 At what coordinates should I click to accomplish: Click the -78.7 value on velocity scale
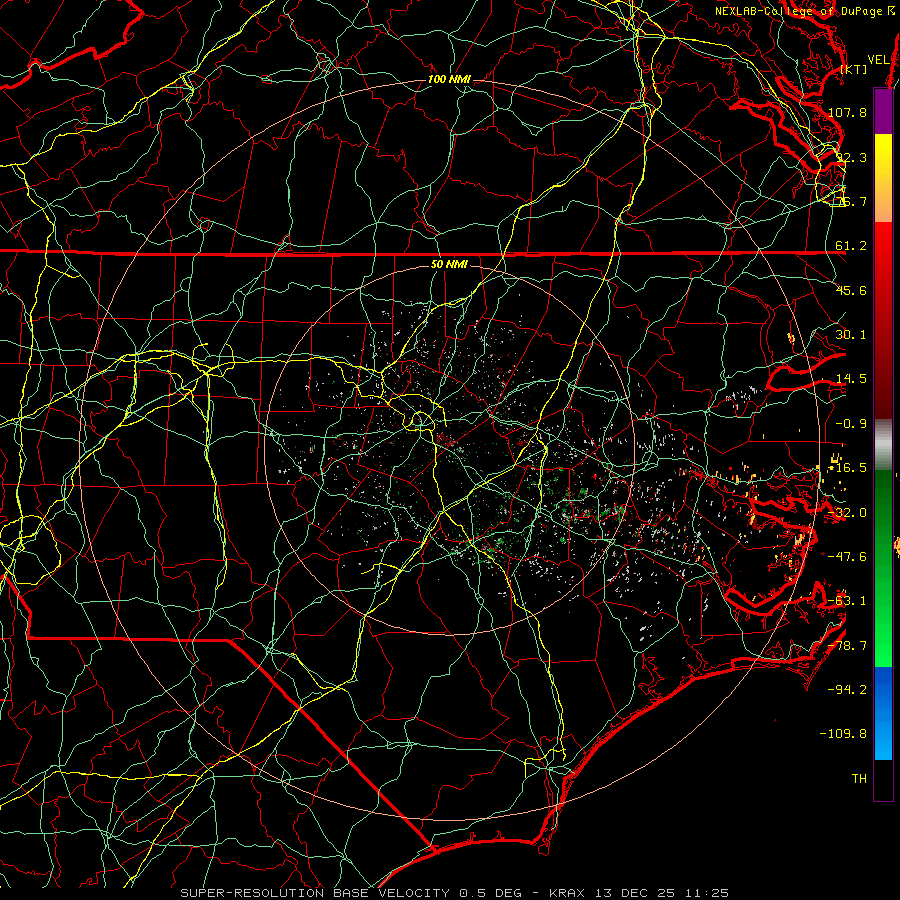[x=847, y=646]
